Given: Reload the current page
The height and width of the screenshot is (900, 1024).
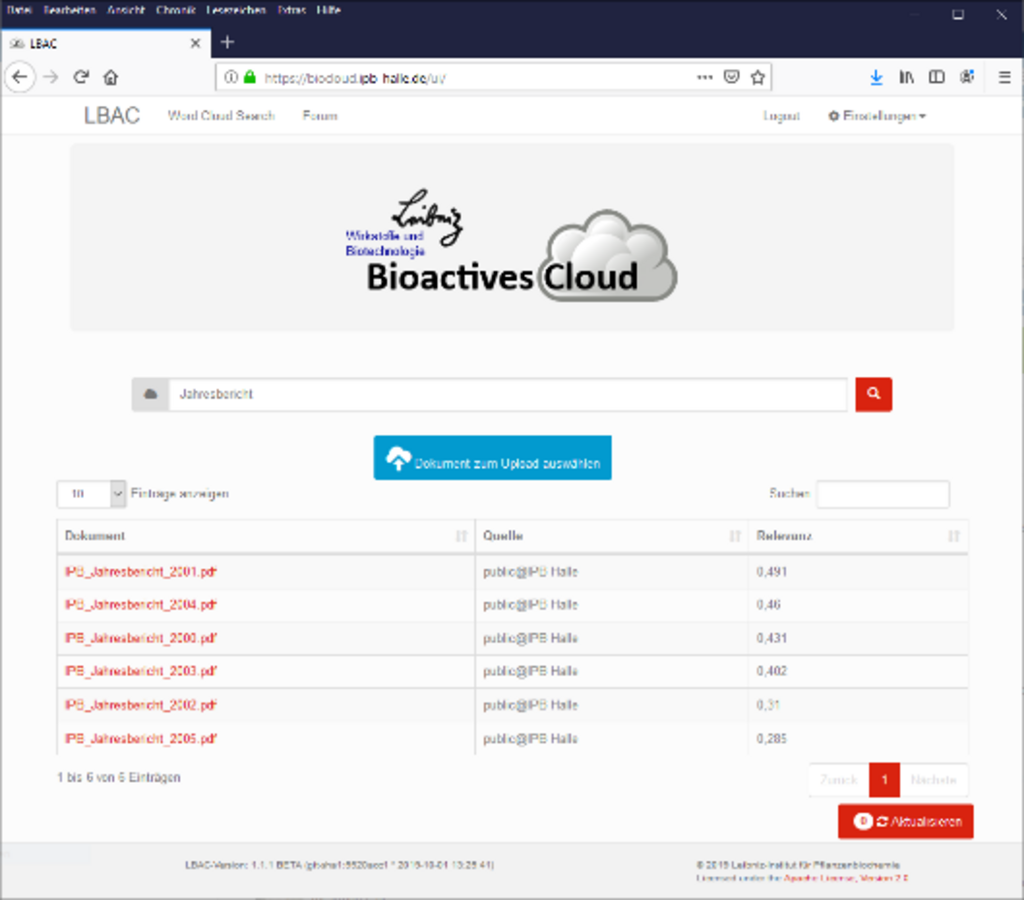Looking at the screenshot, I should click(x=81, y=77).
